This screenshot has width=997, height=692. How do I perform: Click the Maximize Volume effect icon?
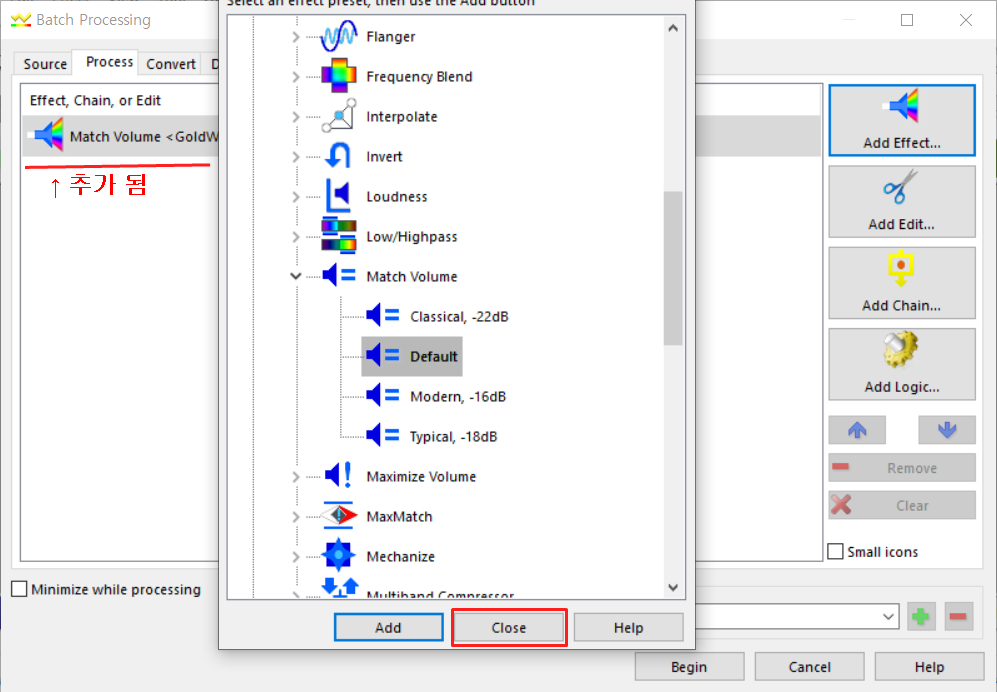click(x=338, y=476)
